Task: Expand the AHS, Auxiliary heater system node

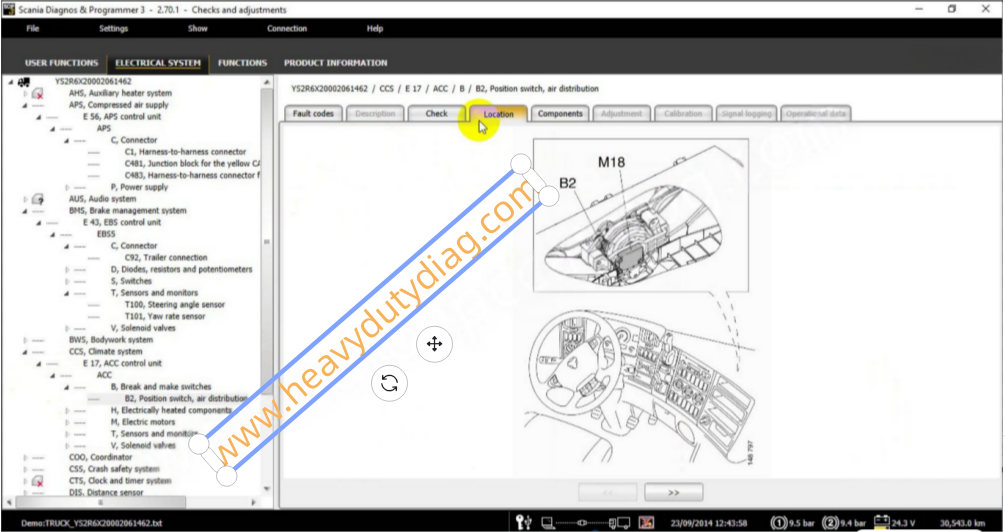Action: tap(26, 94)
